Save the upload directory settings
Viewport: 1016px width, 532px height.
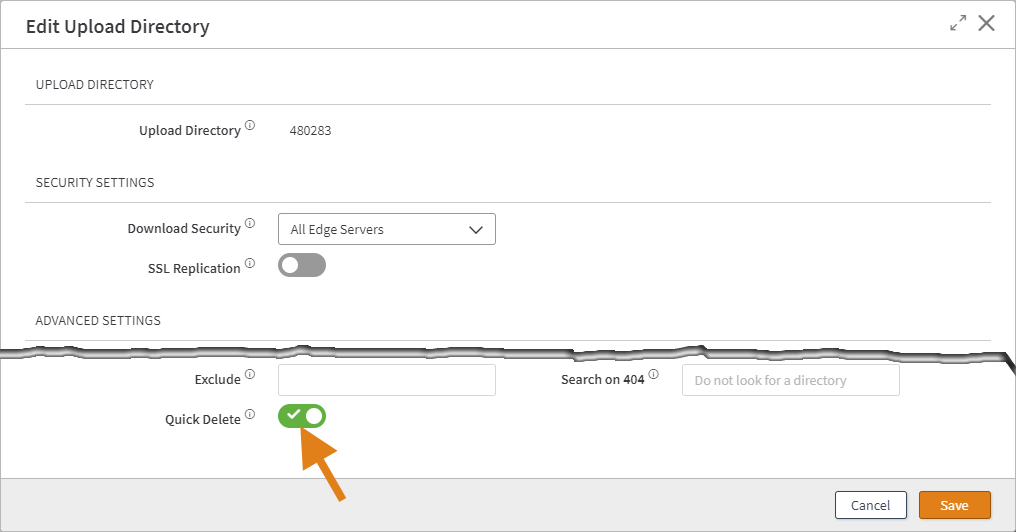point(954,505)
